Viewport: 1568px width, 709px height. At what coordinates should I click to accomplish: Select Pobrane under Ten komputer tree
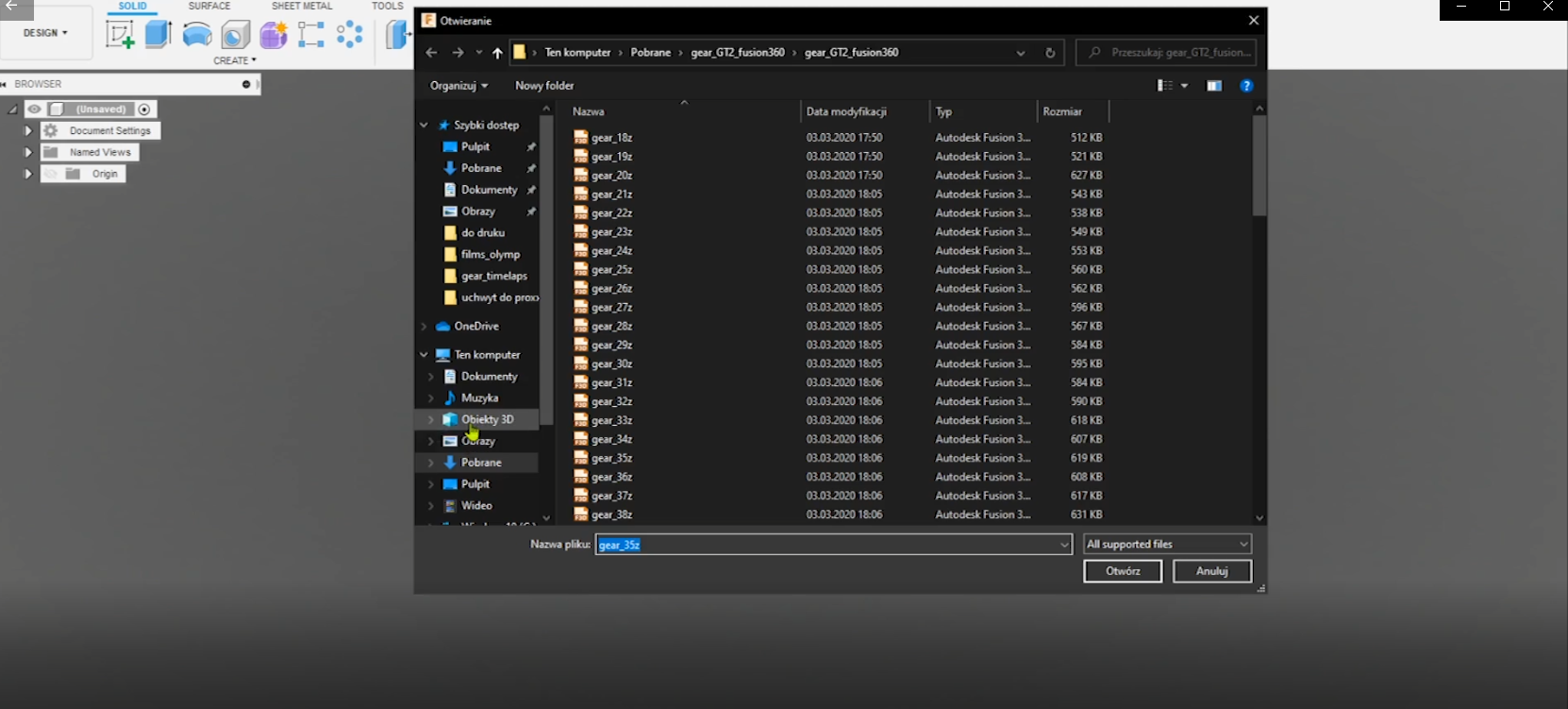(x=481, y=463)
